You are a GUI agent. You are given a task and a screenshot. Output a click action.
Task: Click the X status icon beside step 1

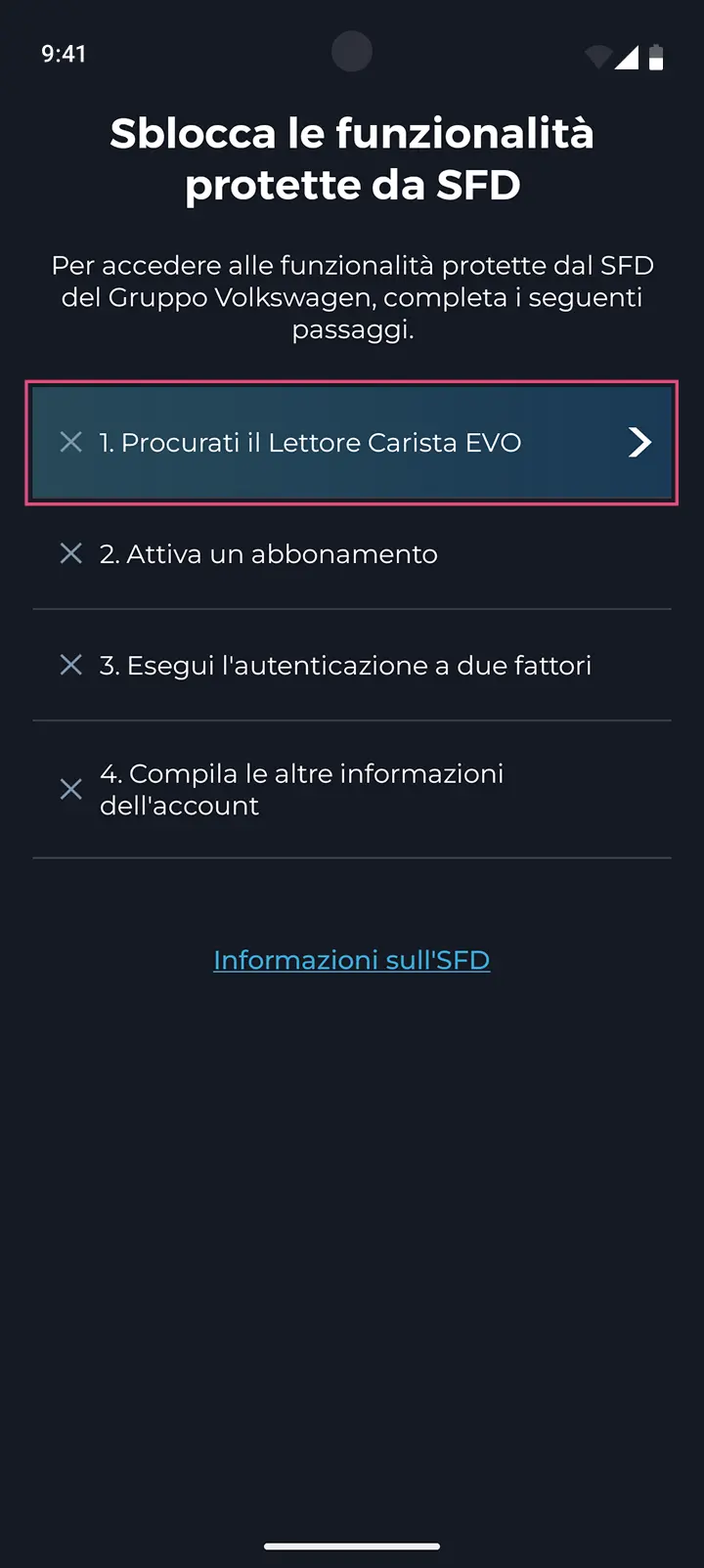[70, 442]
